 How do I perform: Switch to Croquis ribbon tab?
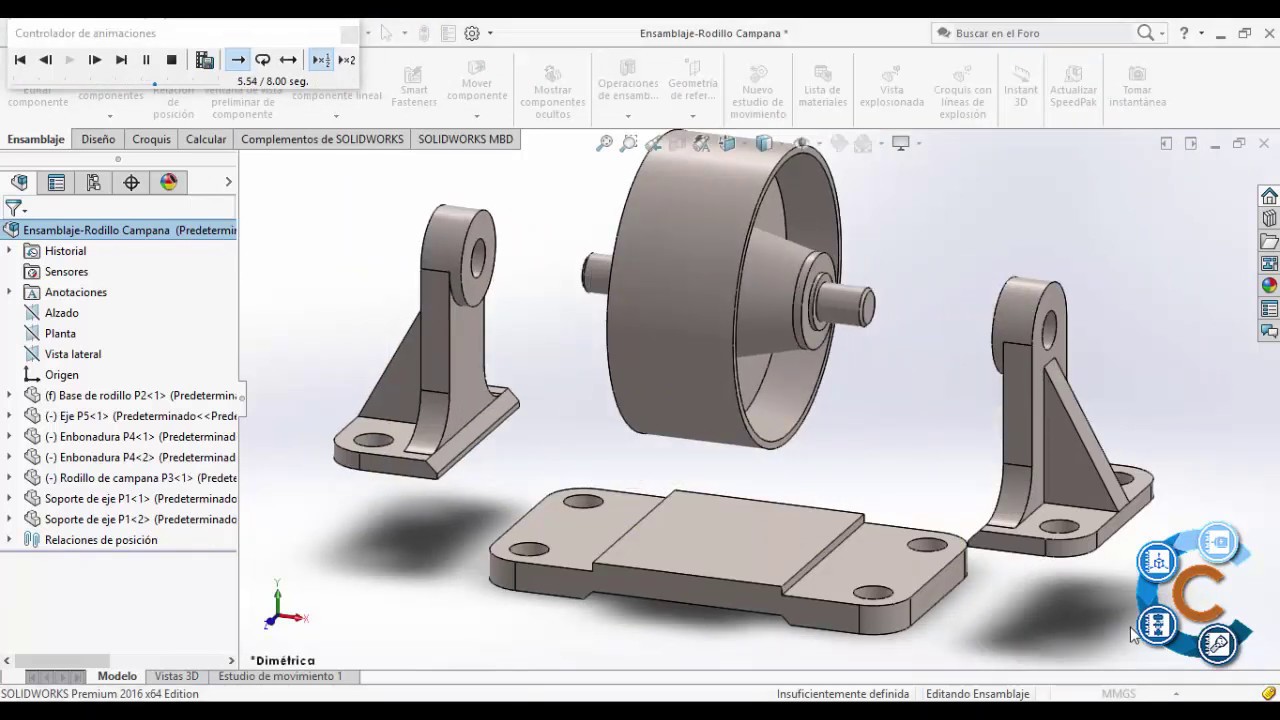151,139
